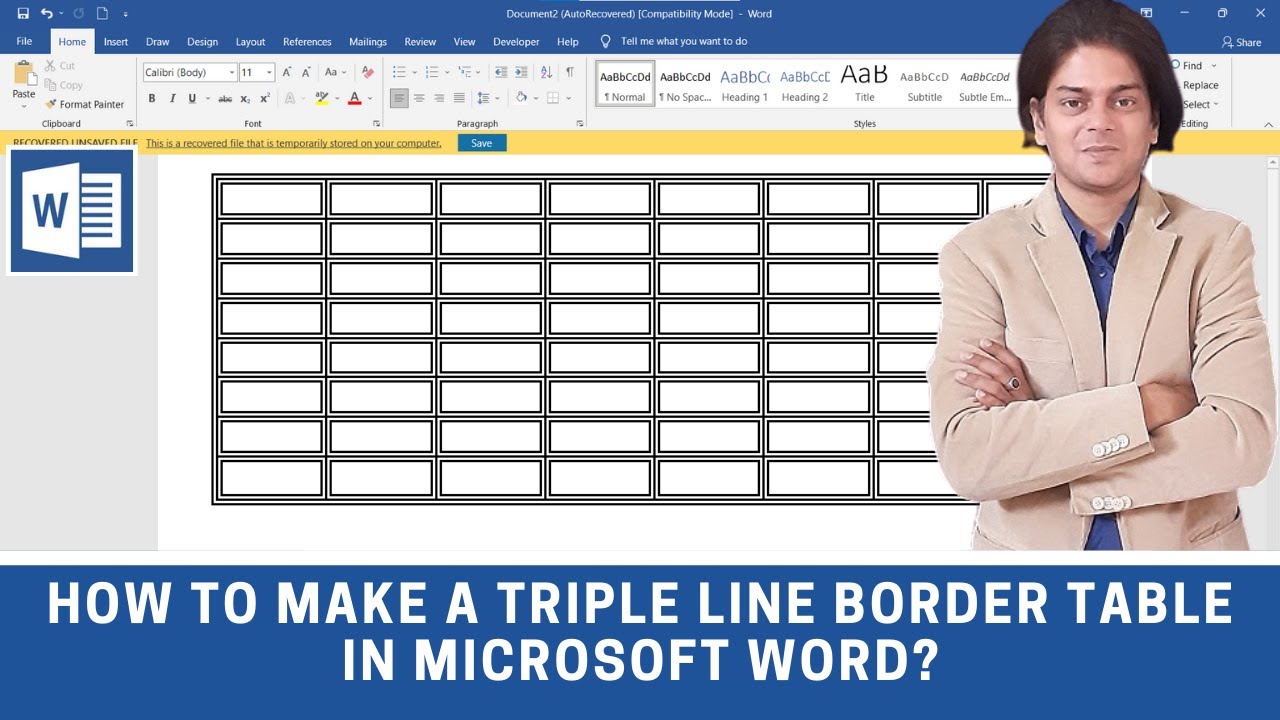
Task: Decrease font size with Shrink Font
Action: coord(305,72)
